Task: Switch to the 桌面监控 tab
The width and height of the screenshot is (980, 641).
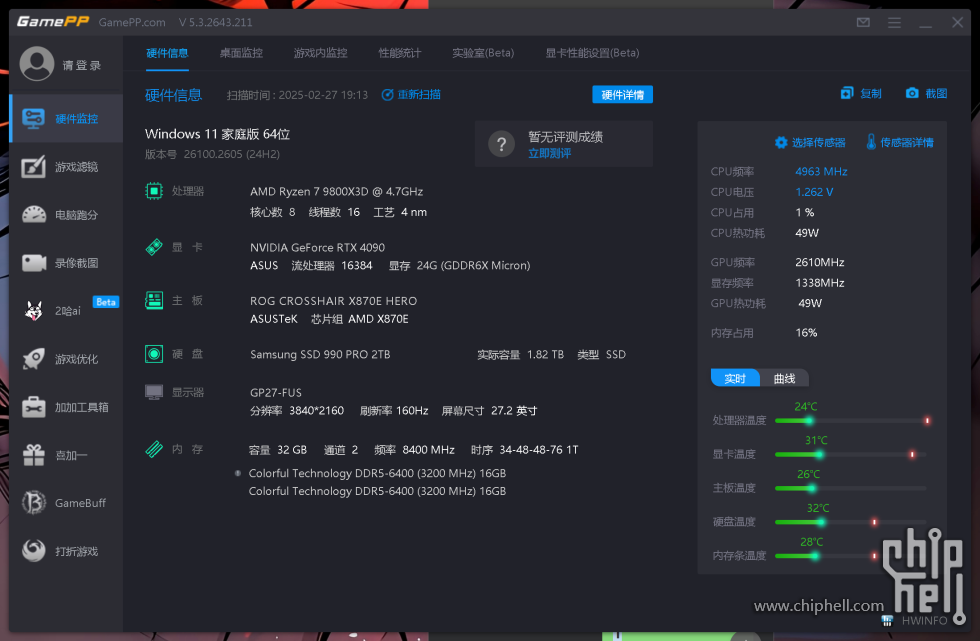Action: [241, 53]
